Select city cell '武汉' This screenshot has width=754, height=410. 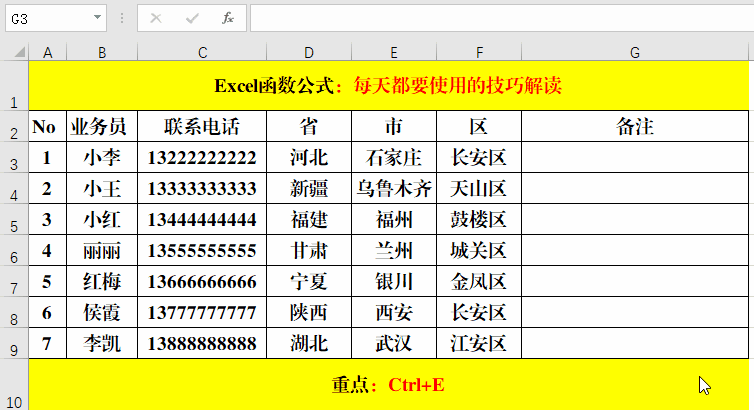point(394,343)
